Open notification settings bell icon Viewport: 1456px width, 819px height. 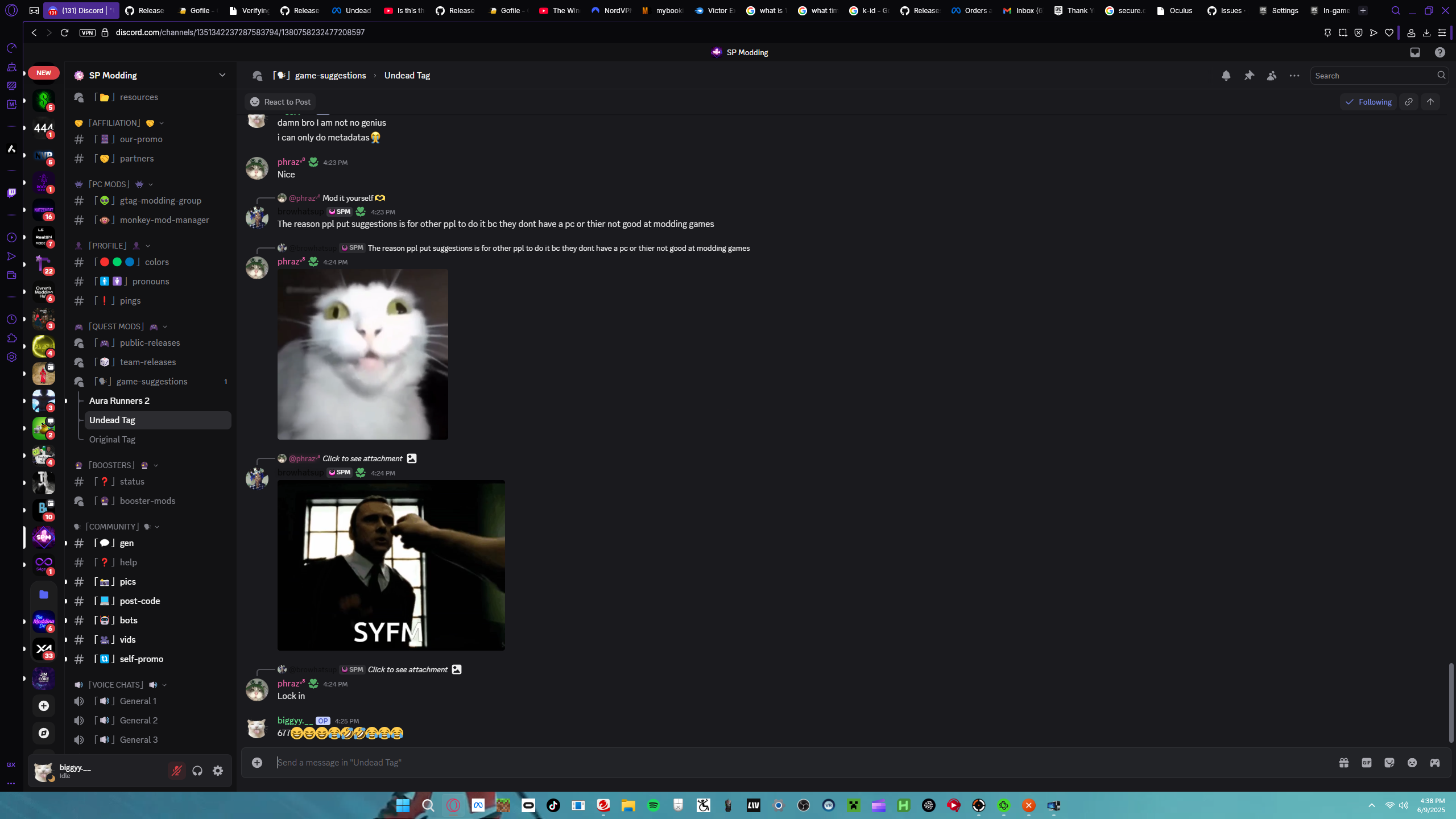(x=1226, y=76)
